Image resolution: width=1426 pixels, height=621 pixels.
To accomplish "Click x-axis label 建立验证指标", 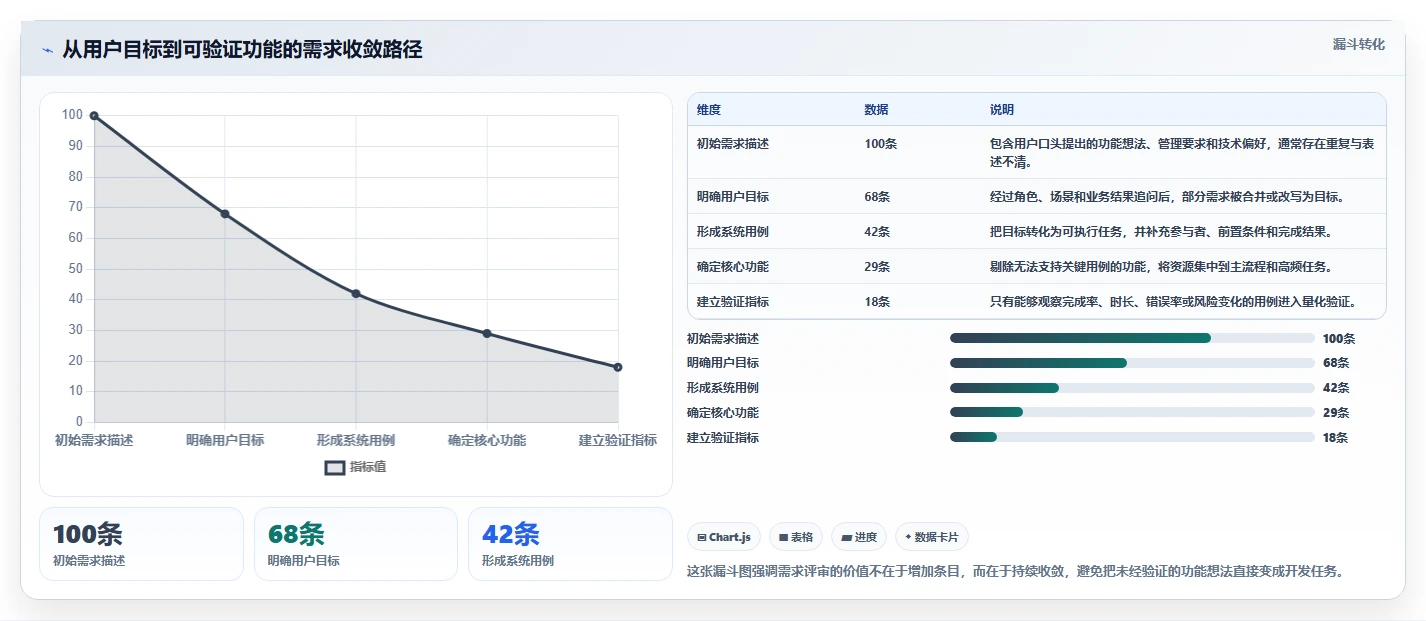I will pos(618,440).
